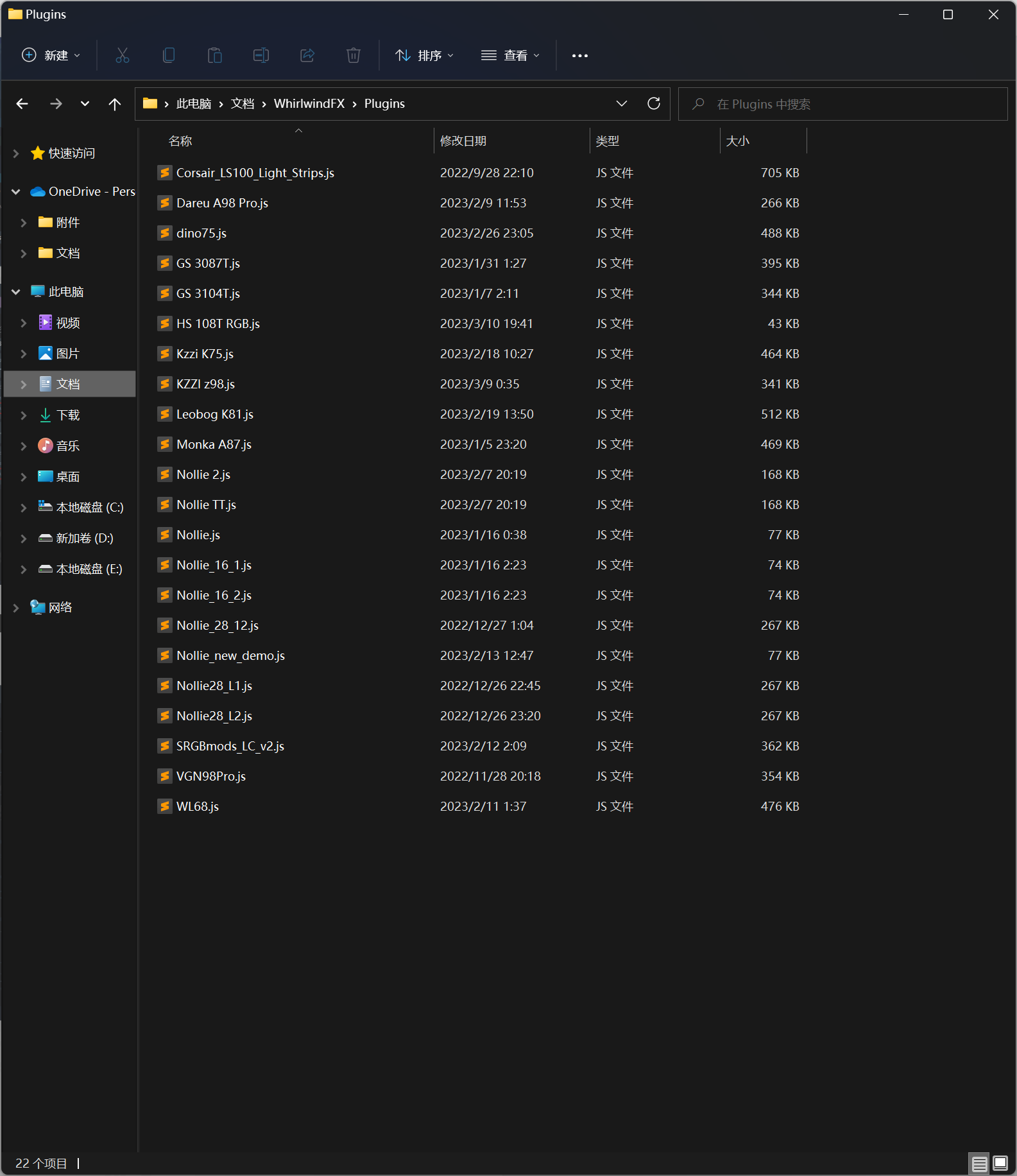Image resolution: width=1017 pixels, height=1176 pixels.
Task: Select the file GS 3087T.js
Action: coord(208,263)
